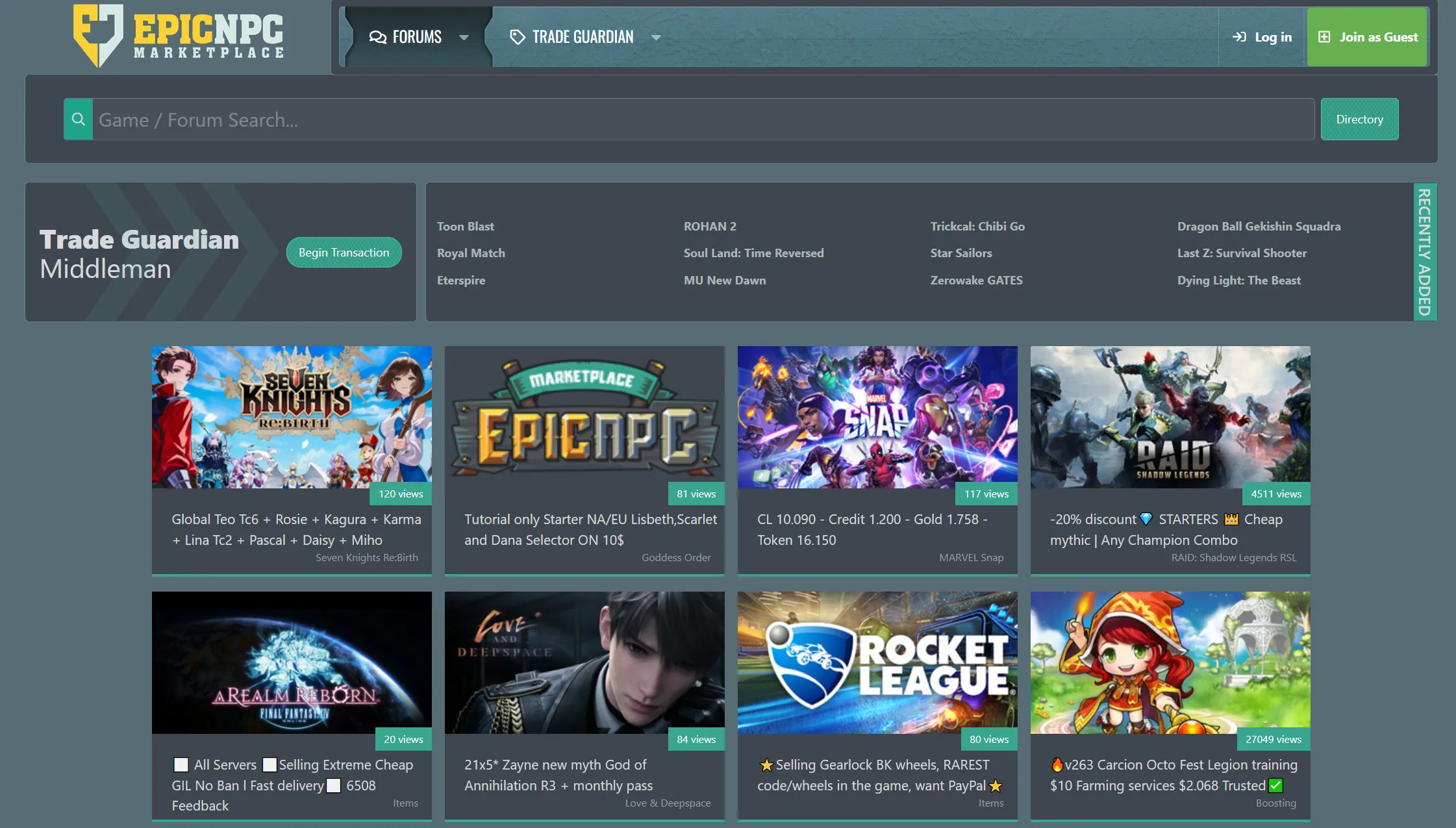Open the Toon Blast game link
1456x828 pixels.
(465, 227)
